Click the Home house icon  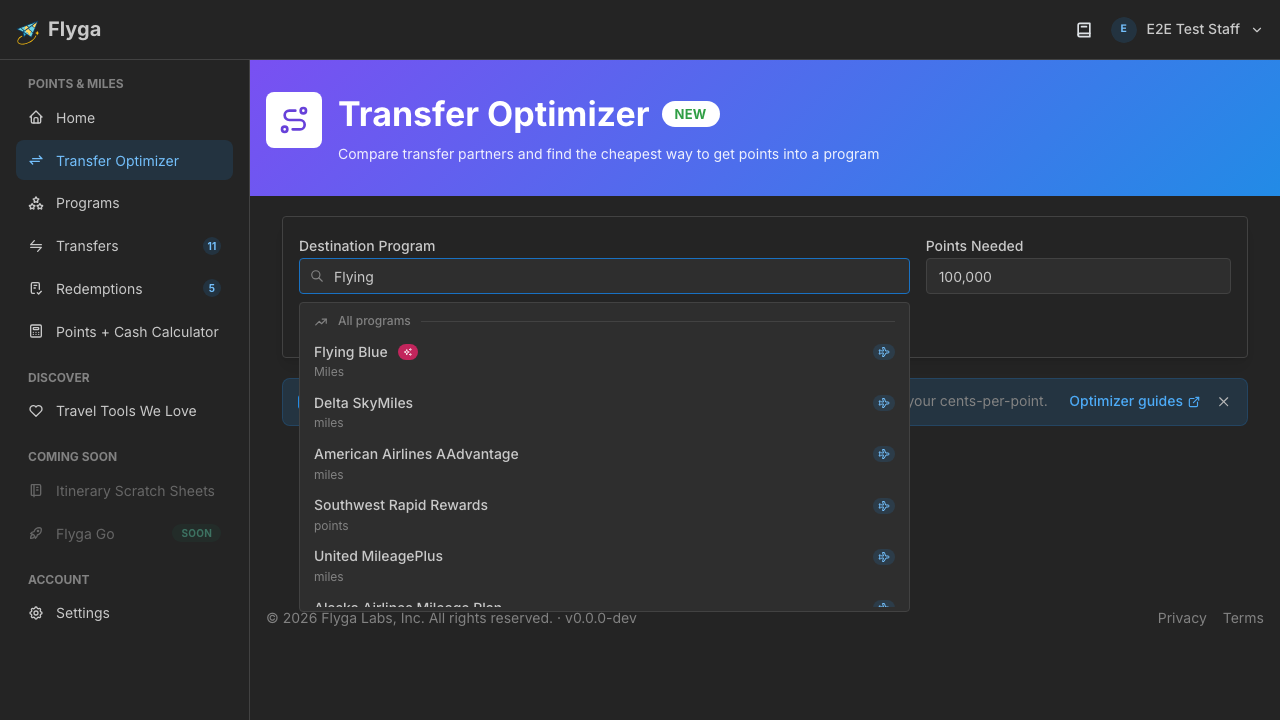36,118
